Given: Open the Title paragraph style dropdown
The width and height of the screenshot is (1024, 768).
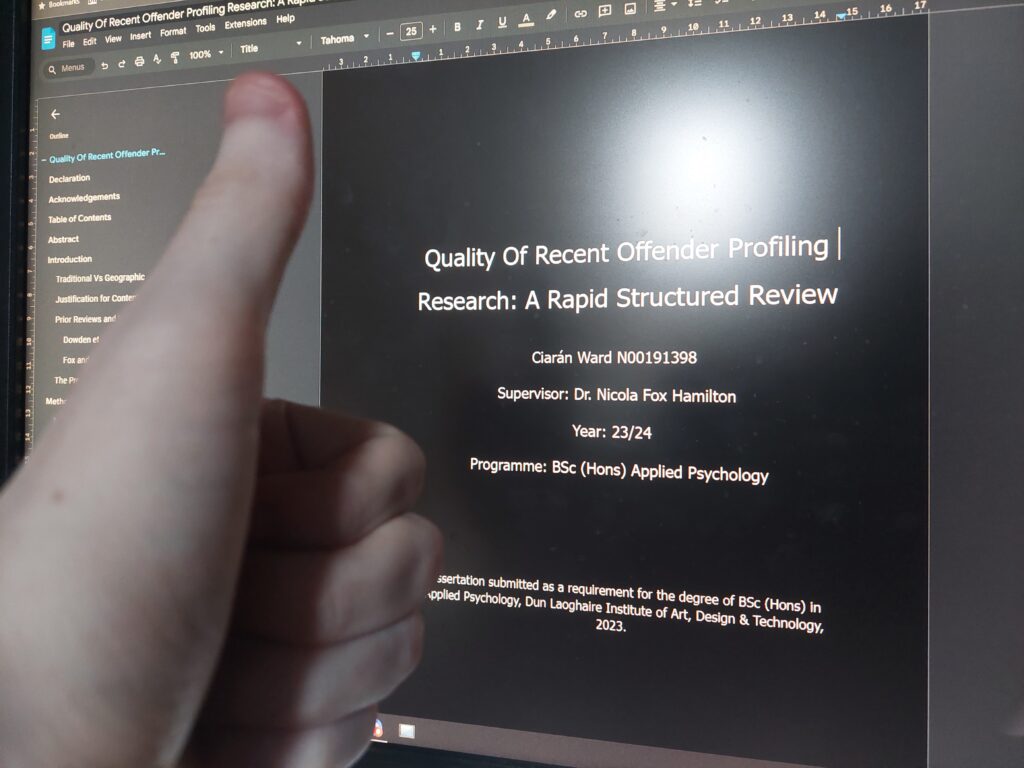Looking at the screenshot, I should click(x=269, y=47).
